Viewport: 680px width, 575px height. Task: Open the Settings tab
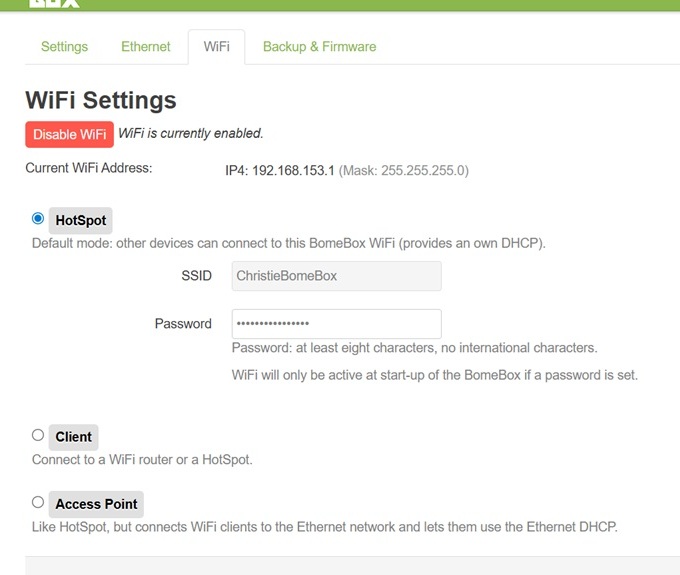[64, 46]
